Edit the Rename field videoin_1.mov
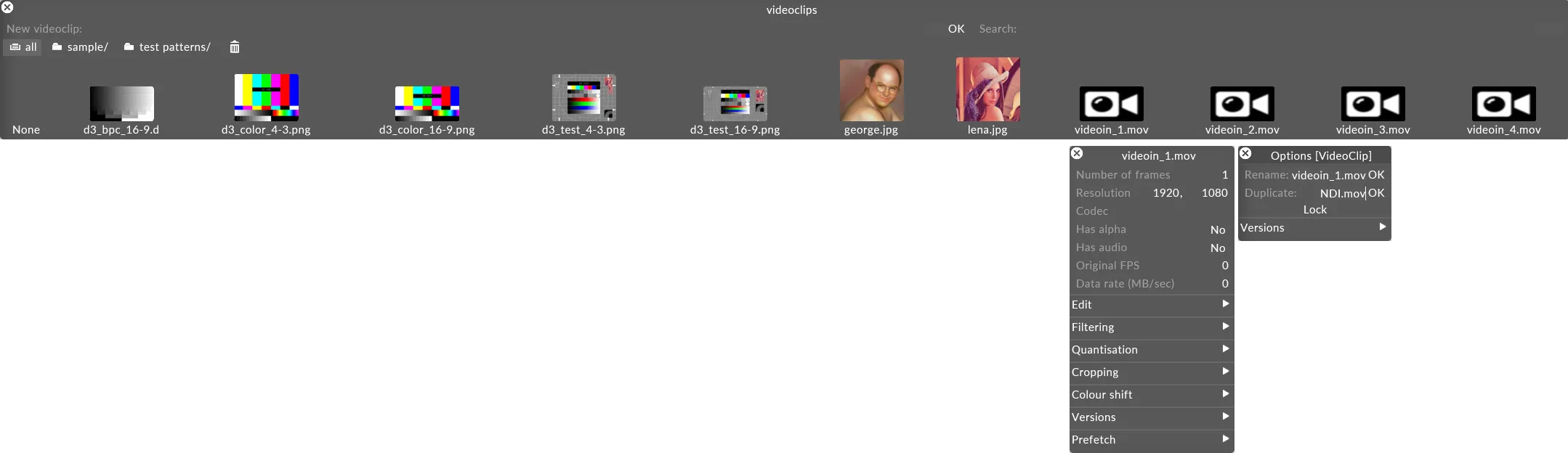1568x453 pixels. pos(1328,175)
